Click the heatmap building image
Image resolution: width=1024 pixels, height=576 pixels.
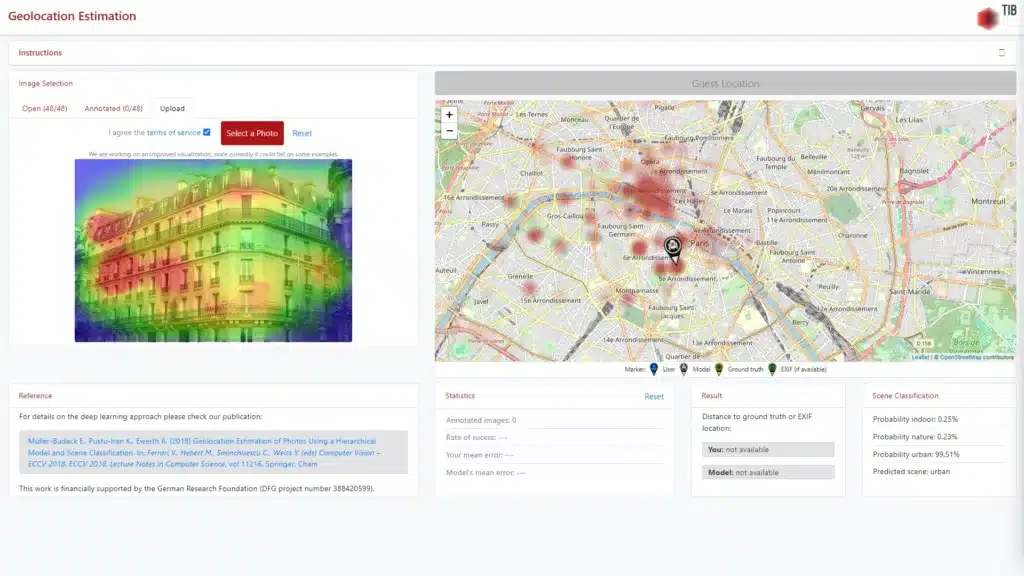click(214, 251)
